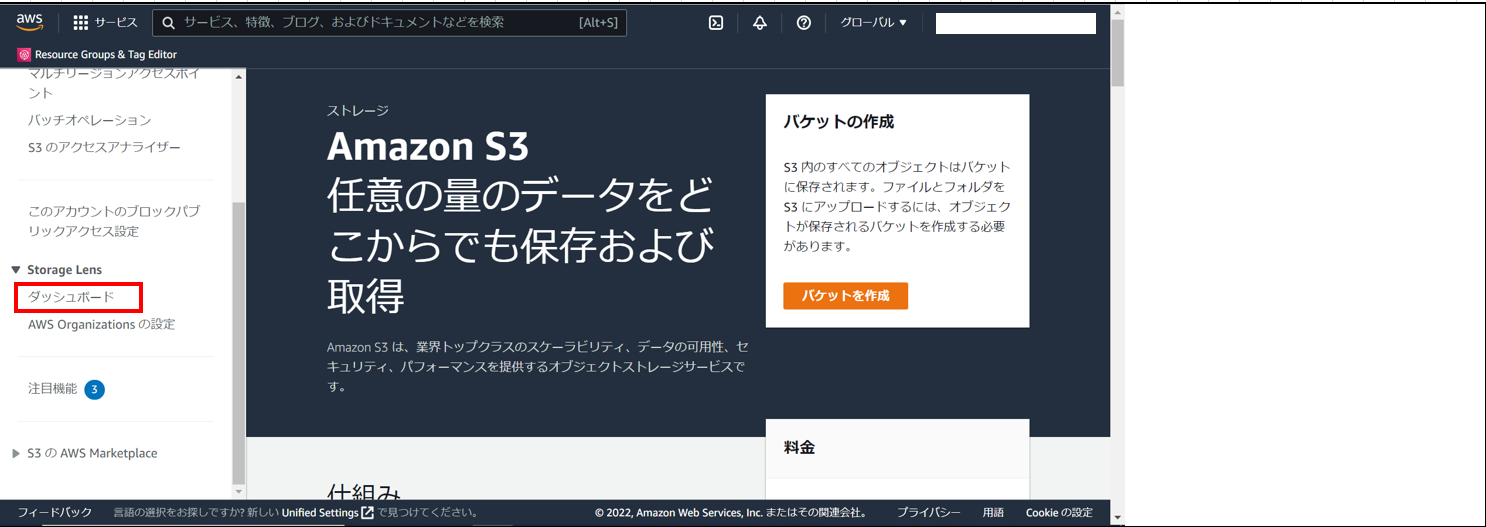Open the account name field in header

click(1016, 23)
